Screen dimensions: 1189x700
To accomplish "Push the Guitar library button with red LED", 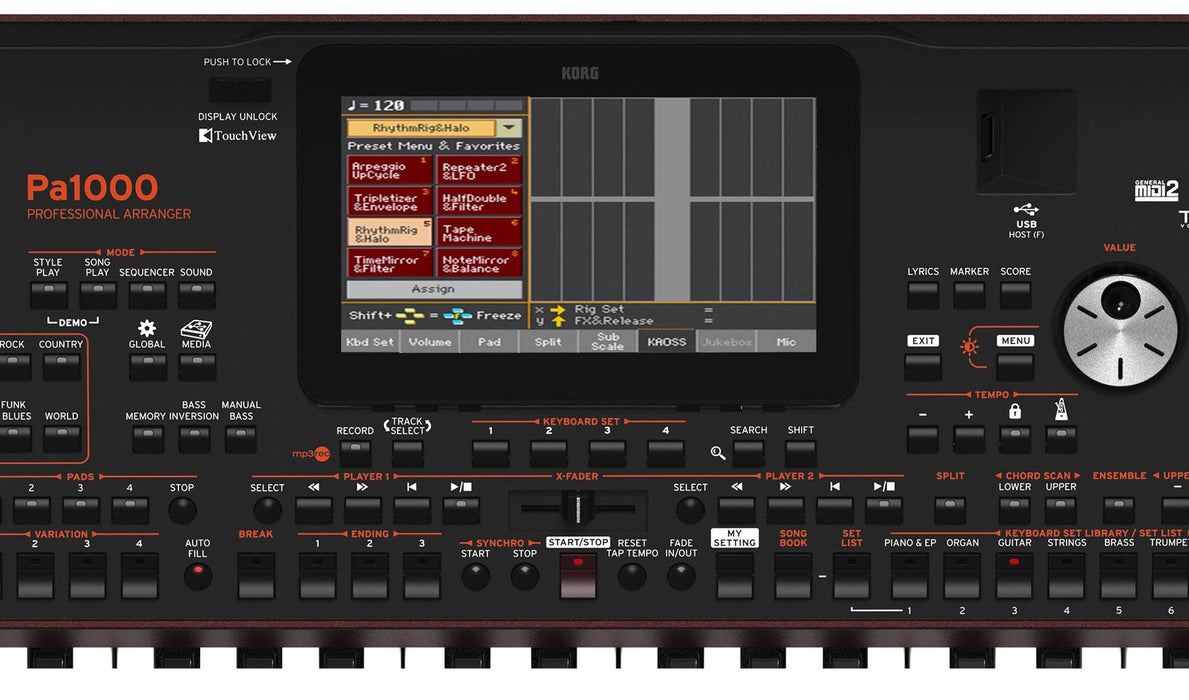I will coord(1014,576).
